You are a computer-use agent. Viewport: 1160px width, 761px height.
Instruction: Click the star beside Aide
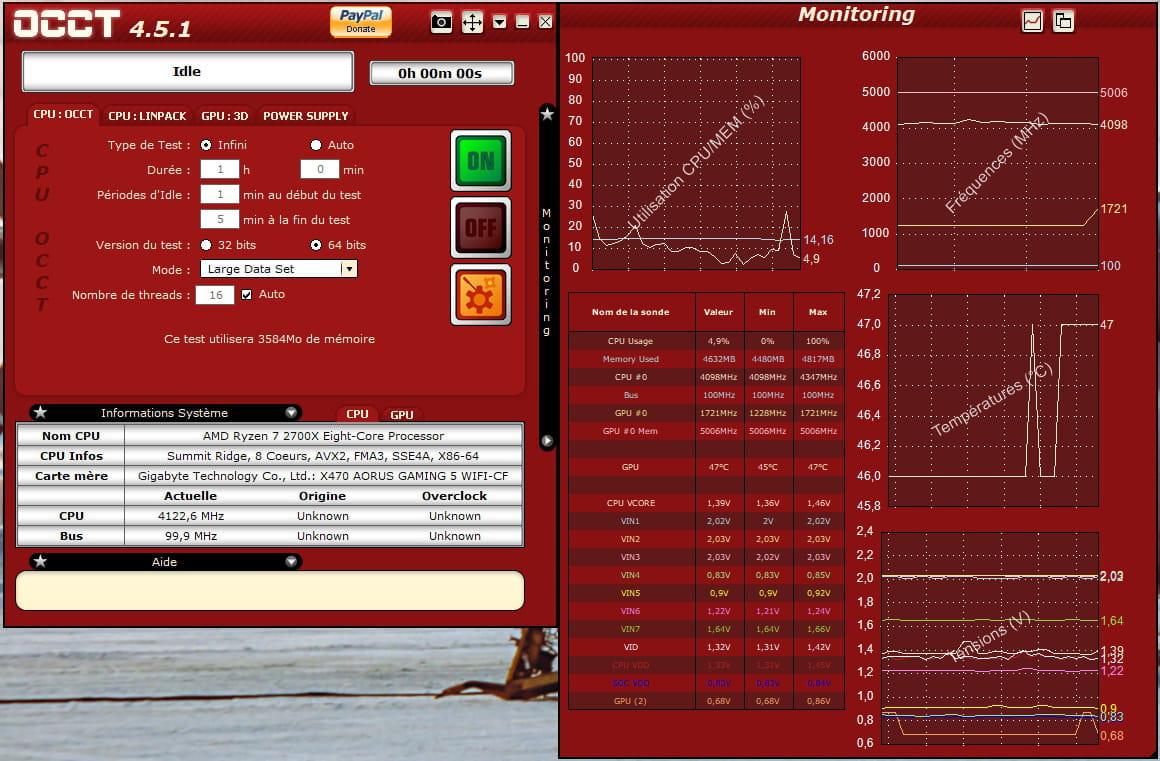41,561
